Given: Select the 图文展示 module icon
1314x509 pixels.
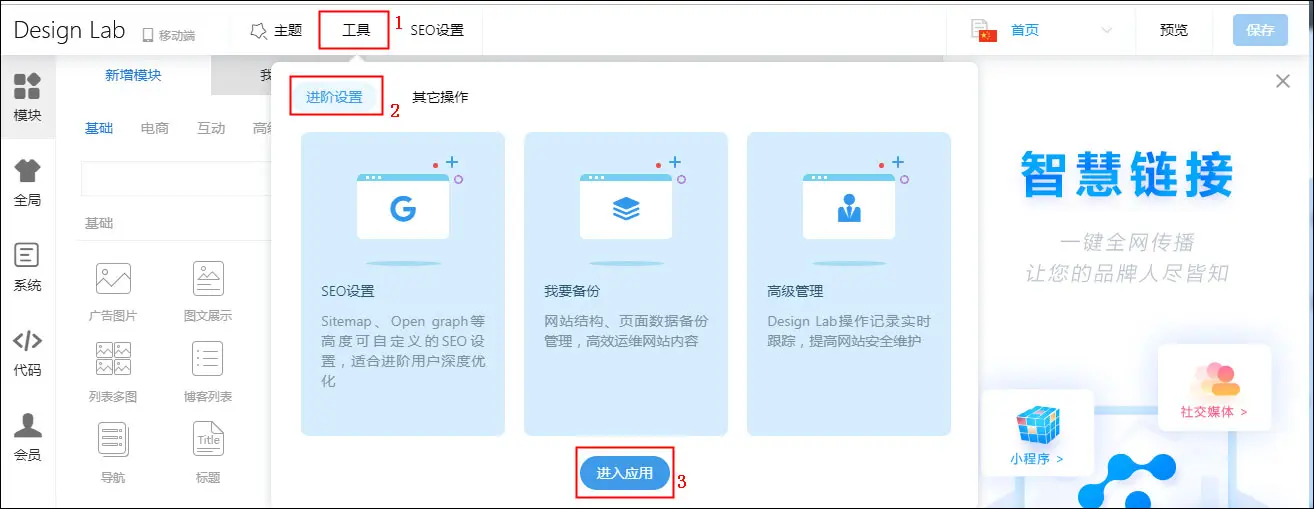Looking at the screenshot, I should click(208, 279).
